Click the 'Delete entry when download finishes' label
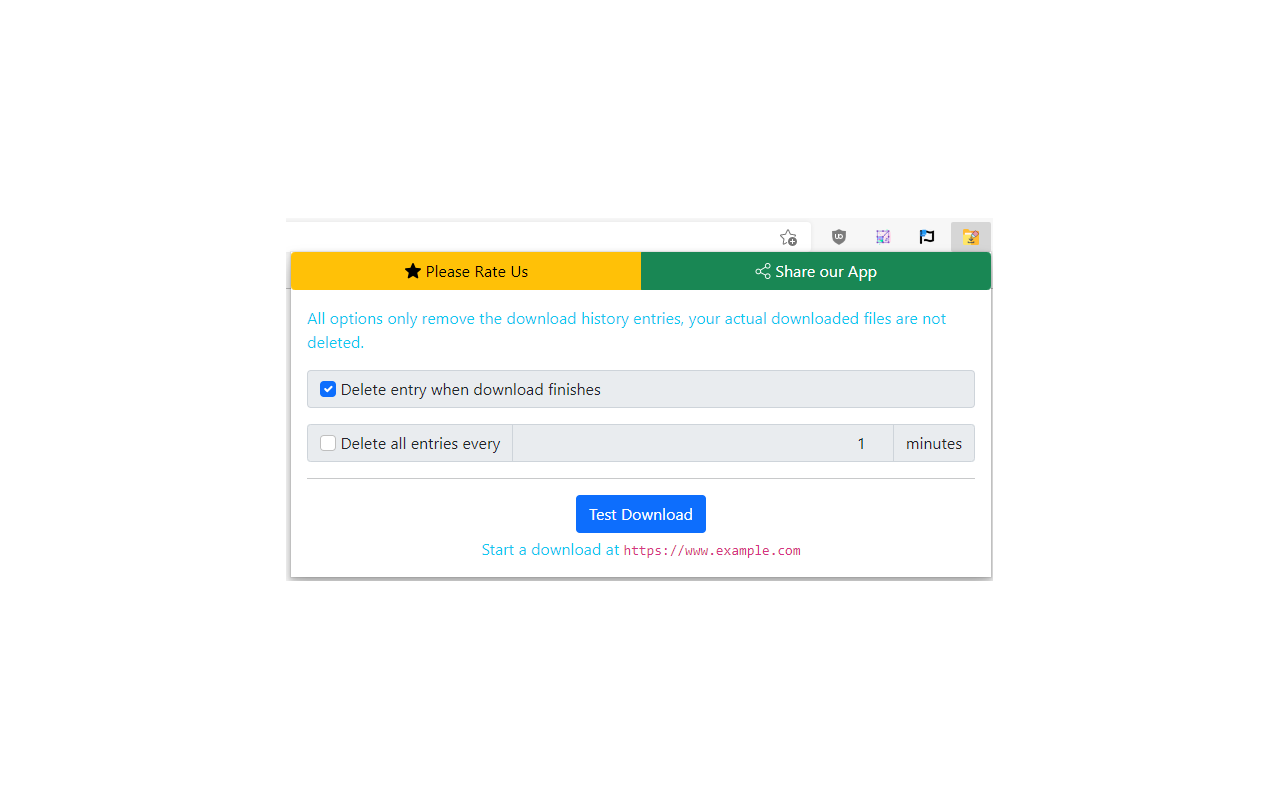 (471, 389)
